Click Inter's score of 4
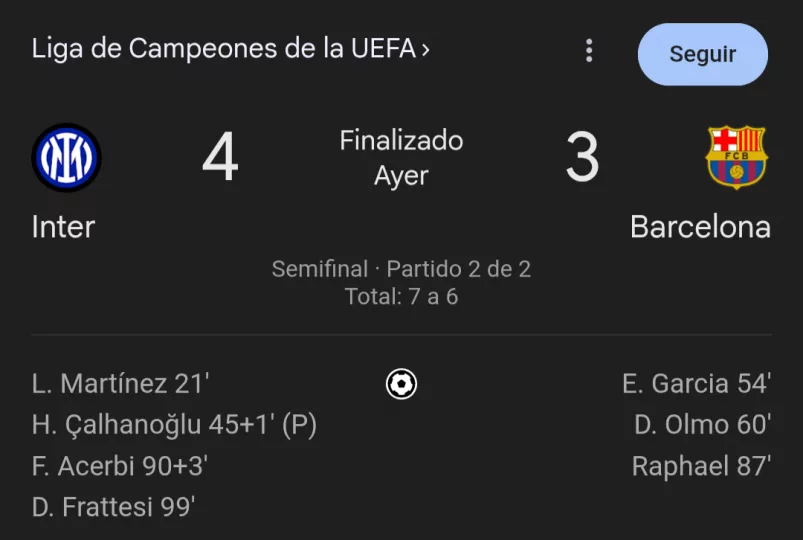803x540 pixels. click(x=220, y=156)
